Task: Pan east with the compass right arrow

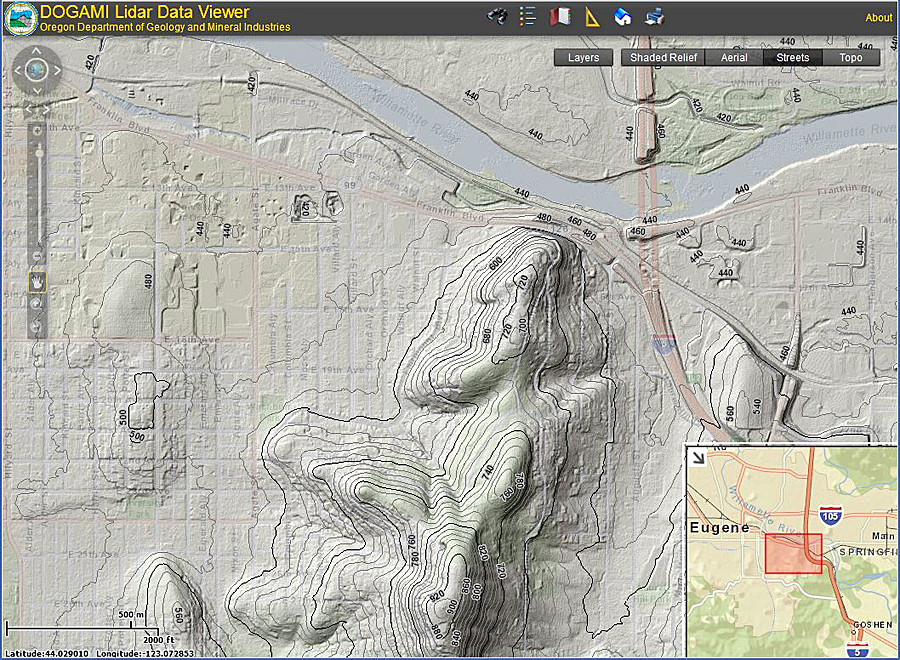Action: [57, 70]
